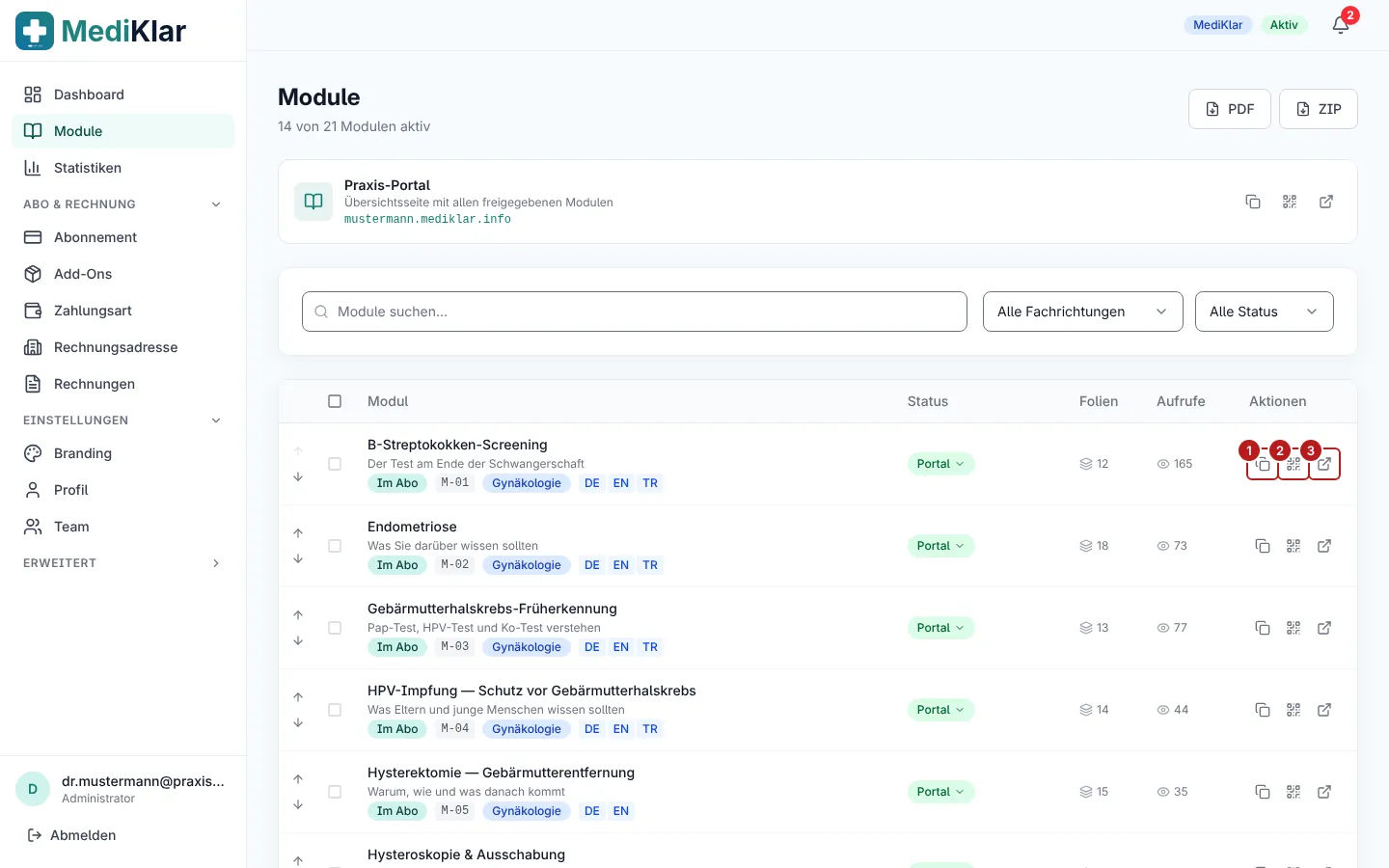Open Gebärmutterhalskrebs-Früherkennung module externally

pos(1324,628)
